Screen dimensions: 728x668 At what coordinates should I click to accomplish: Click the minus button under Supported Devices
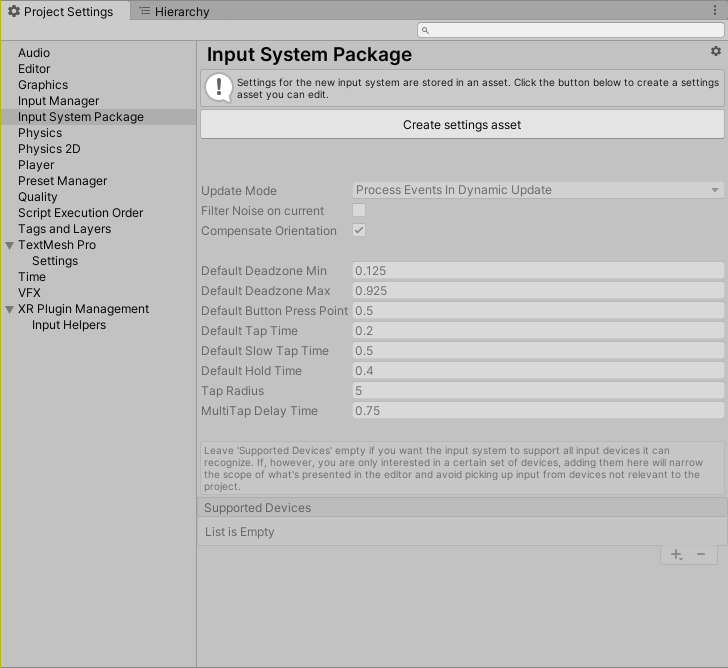point(701,554)
